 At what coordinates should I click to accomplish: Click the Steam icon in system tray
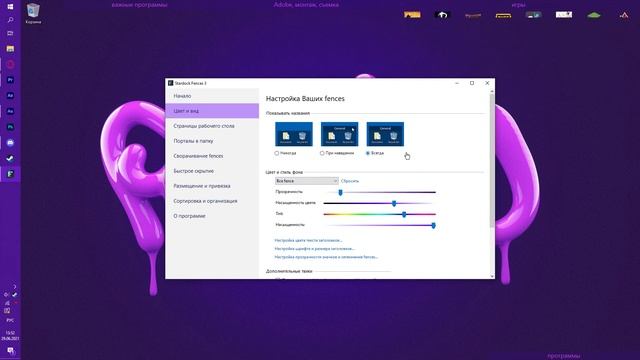point(14,294)
